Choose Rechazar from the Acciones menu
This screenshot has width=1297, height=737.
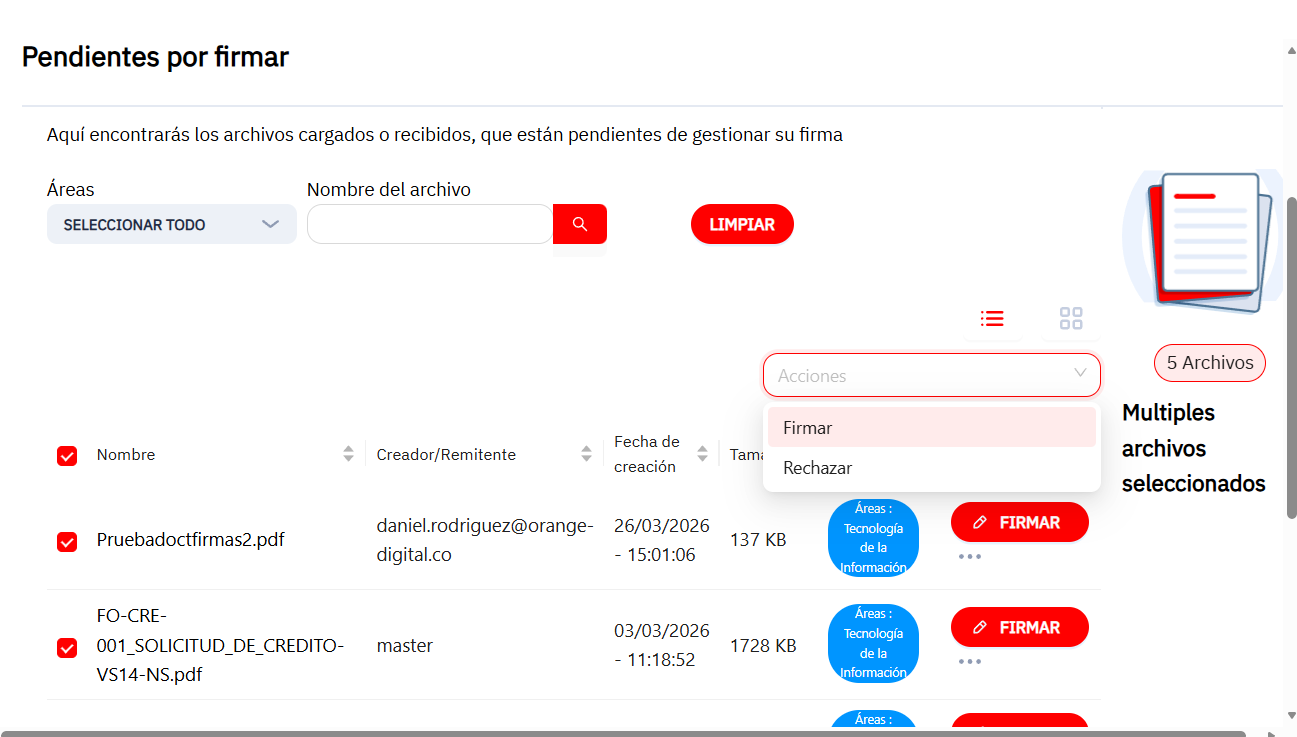coord(931,468)
